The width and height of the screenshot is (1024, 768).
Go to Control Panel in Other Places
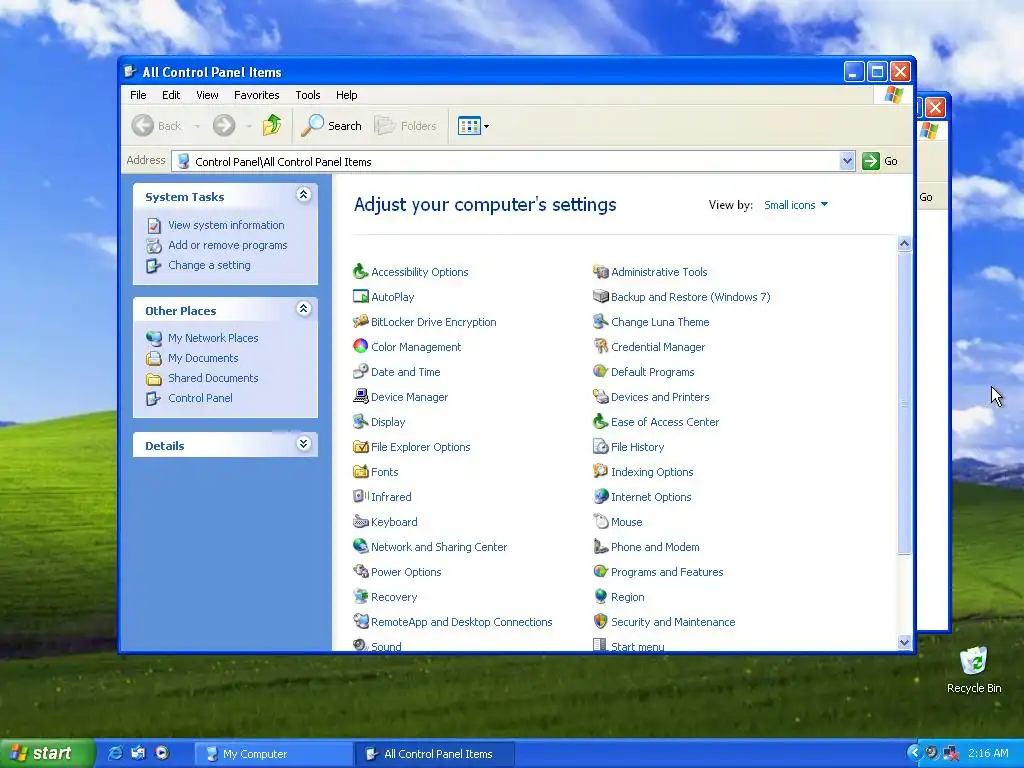tap(200, 398)
